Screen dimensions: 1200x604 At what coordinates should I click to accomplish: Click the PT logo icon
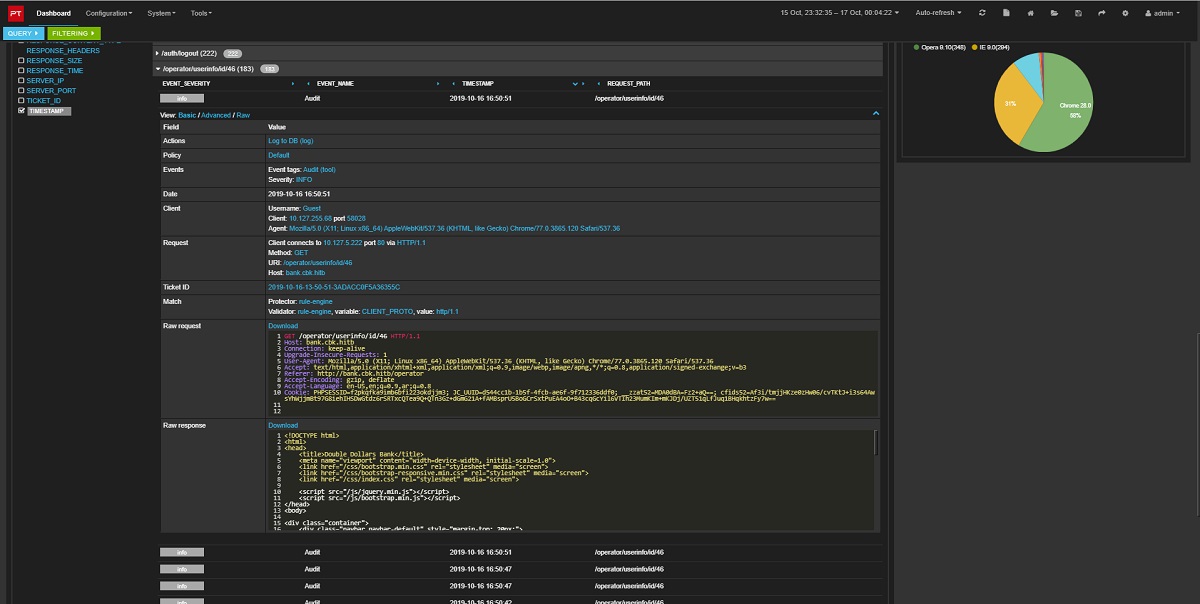click(x=15, y=13)
